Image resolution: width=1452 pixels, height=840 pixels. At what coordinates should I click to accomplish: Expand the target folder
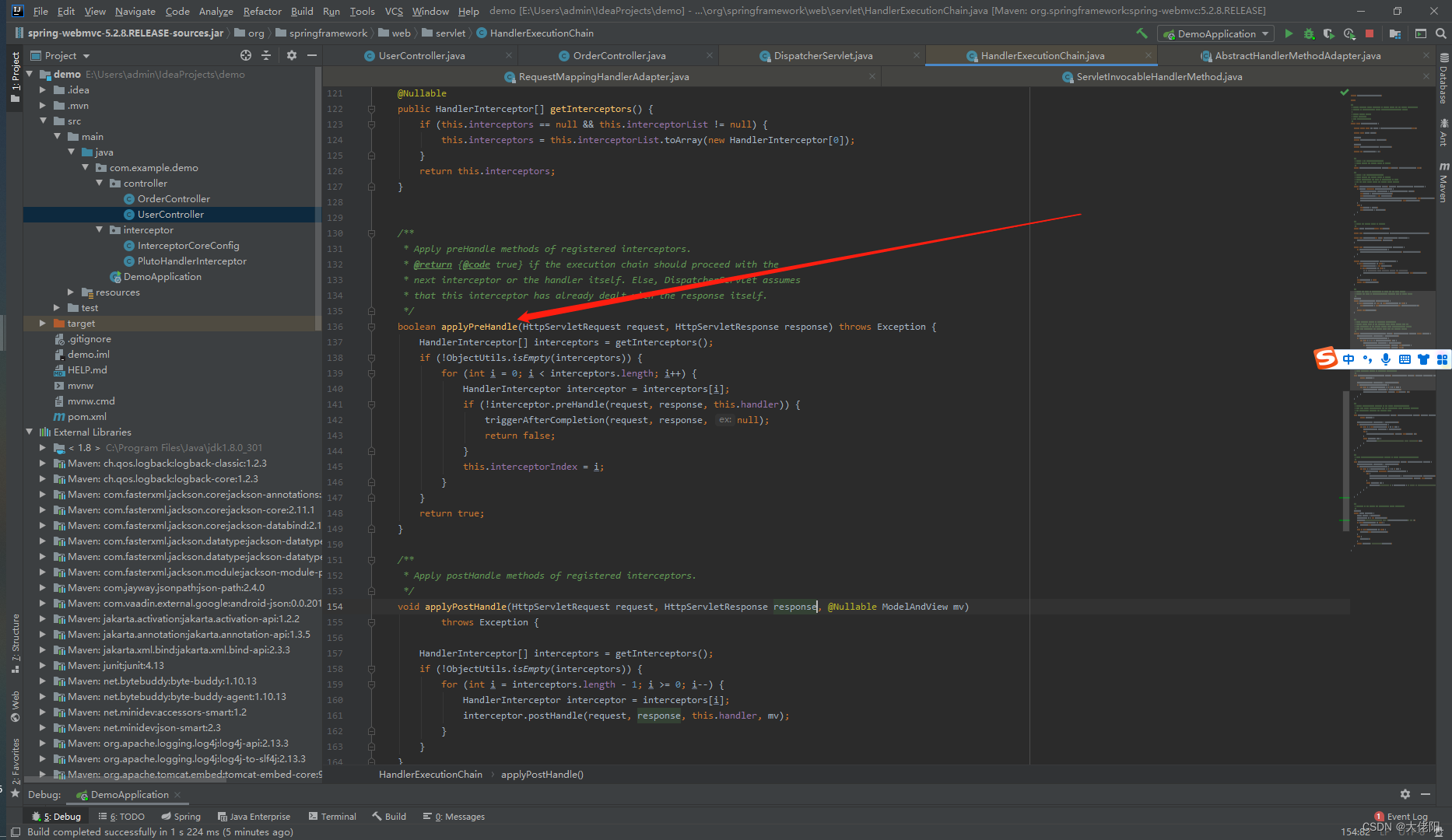(43, 323)
